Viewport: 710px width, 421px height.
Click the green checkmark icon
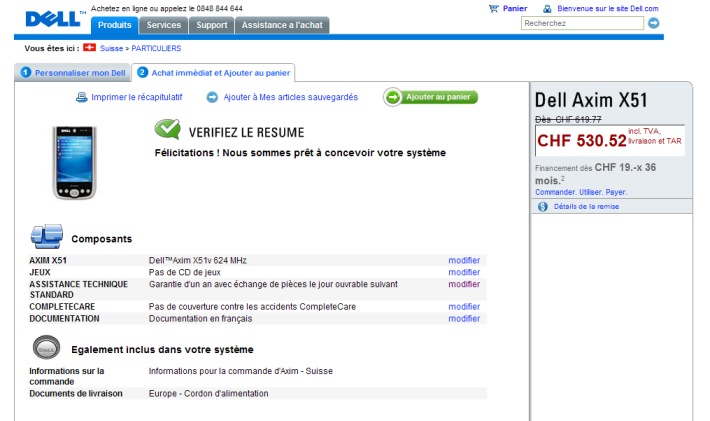(167, 129)
